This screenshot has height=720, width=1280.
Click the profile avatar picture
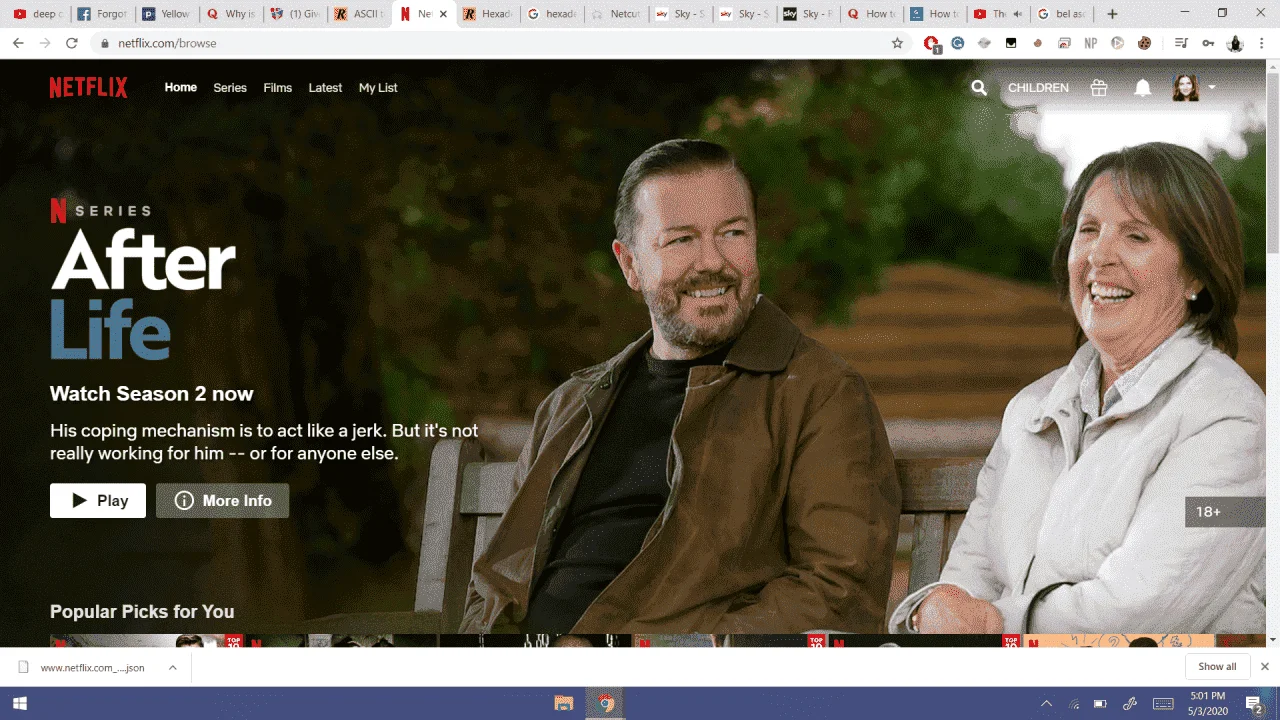click(1185, 88)
